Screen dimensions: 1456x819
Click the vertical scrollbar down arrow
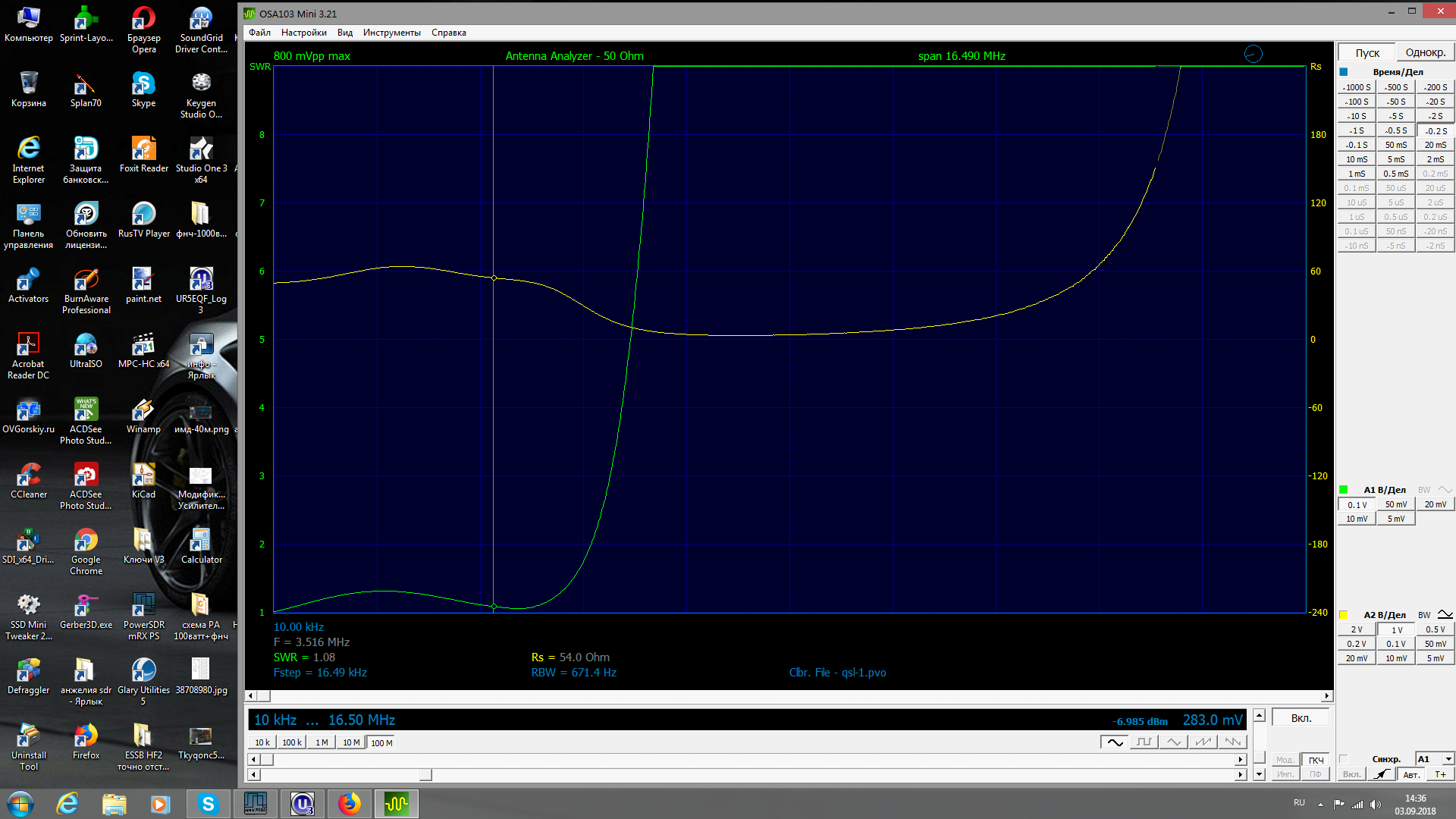[x=1259, y=774]
